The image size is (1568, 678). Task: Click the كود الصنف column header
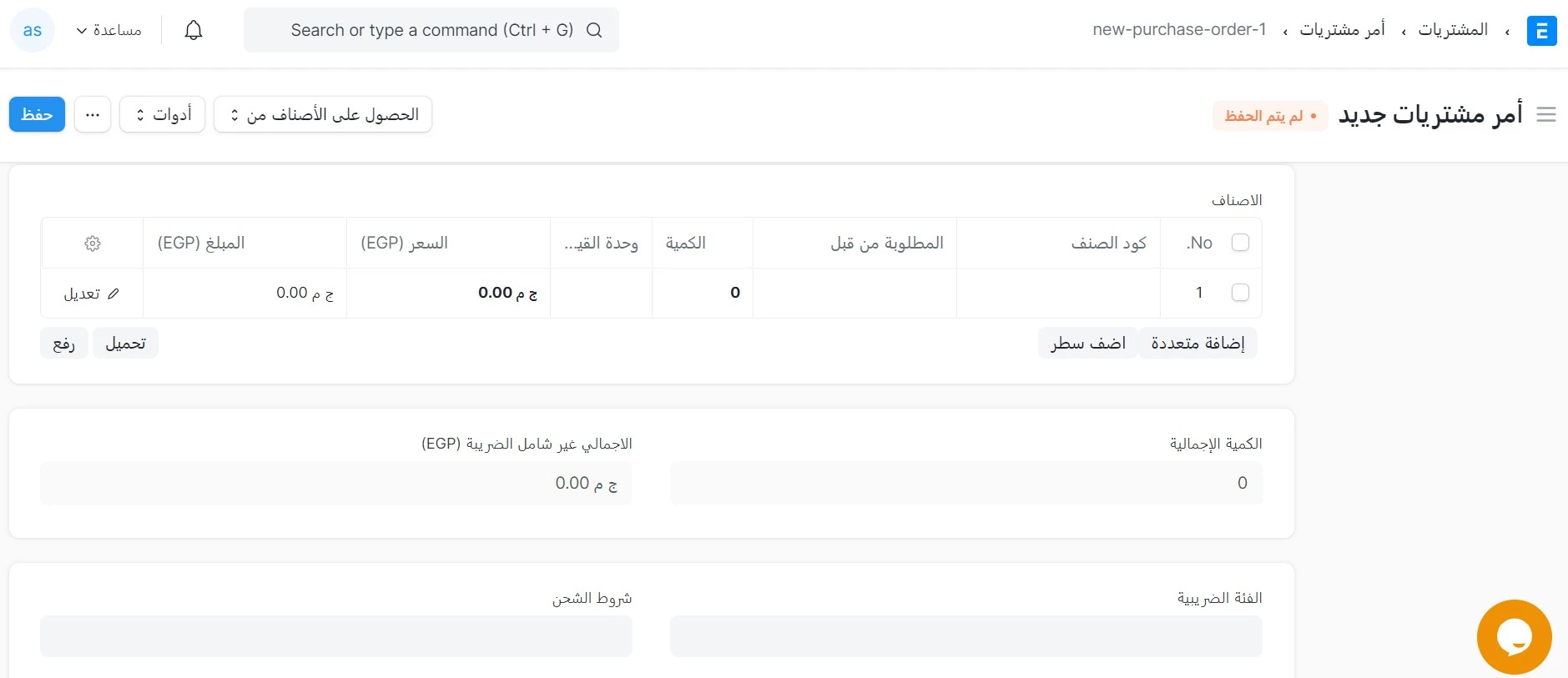click(1058, 243)
